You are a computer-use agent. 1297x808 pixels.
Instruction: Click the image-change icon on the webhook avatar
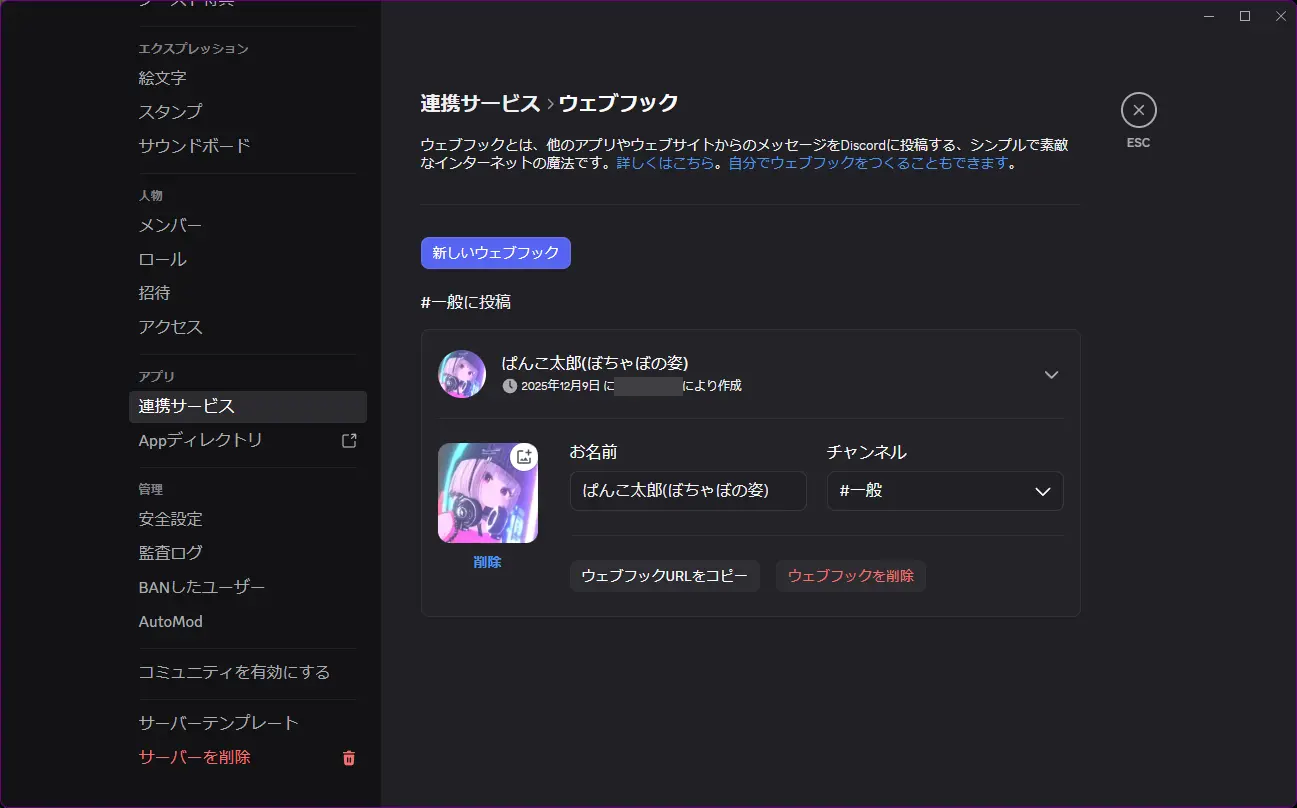pos(522,455)
